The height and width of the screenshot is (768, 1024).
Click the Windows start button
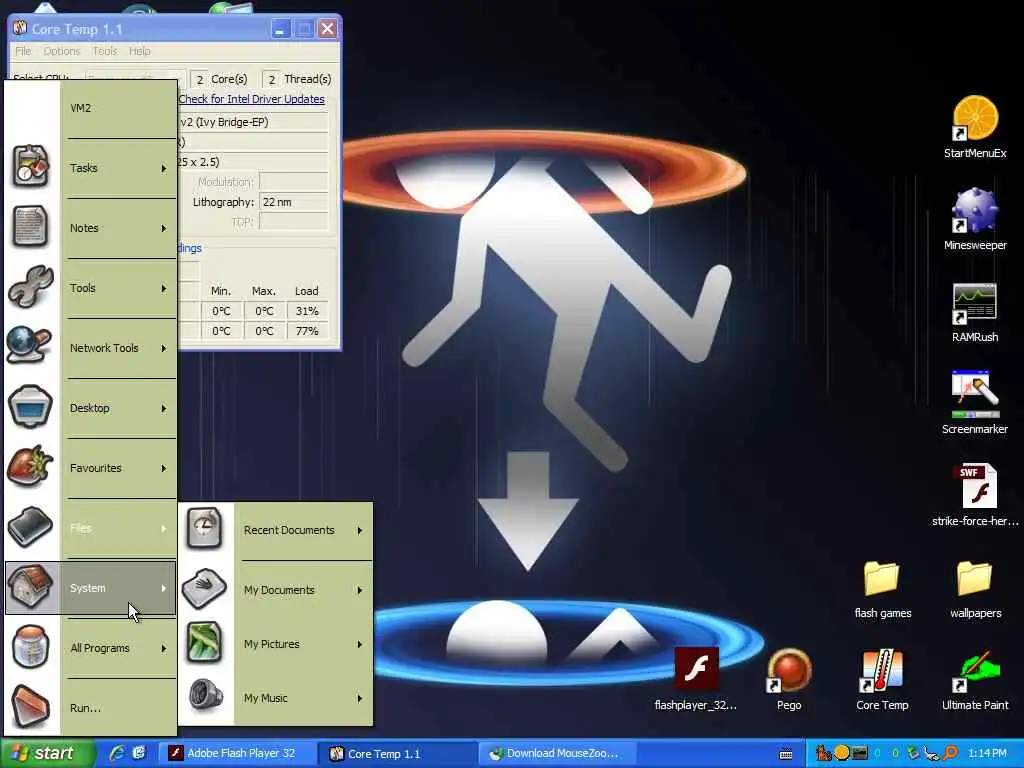coord(47,754)
